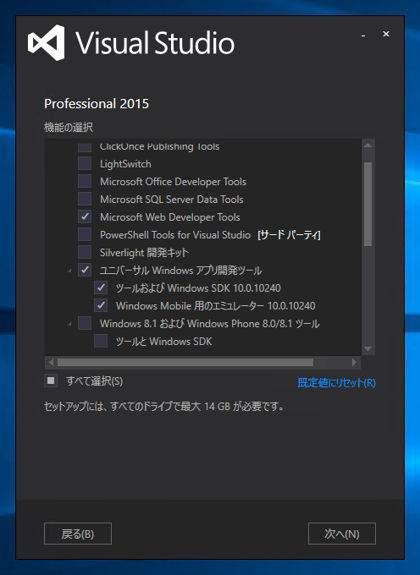The height and width of the screenshot is (575, 420).
Task: Select the Microsoft SQL Server Data Tools label
Action: pos(172,199)
